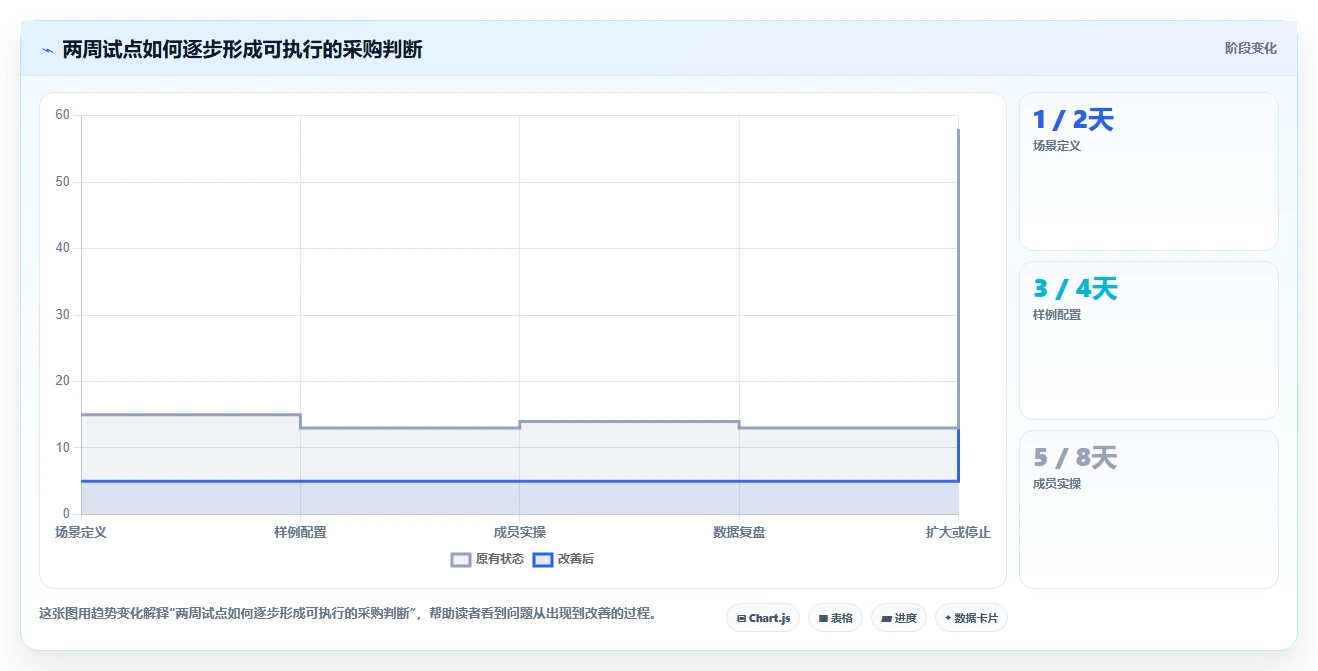
Task: Select the 进度 tag chip
Action: (899, 618)
